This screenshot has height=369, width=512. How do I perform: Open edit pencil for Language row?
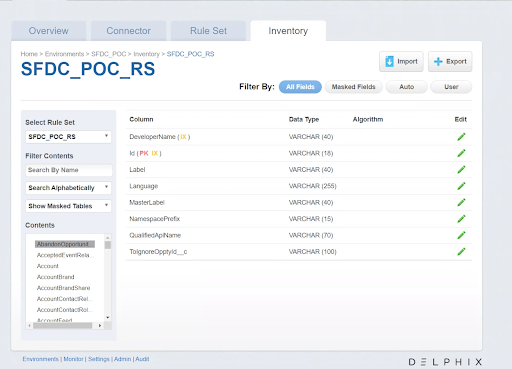click(x=461, y=186)
